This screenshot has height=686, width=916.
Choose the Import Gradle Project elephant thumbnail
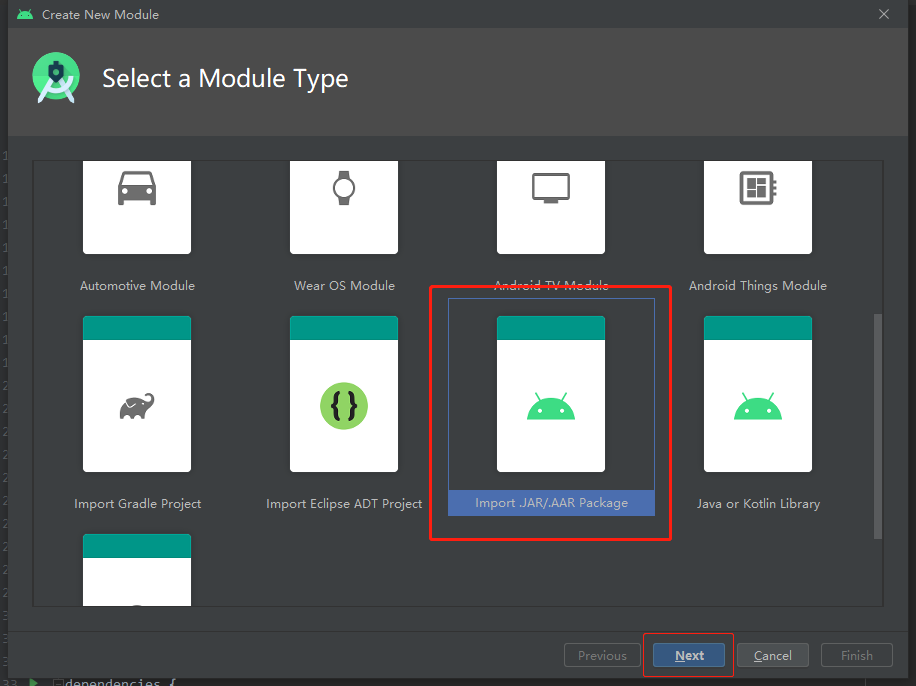(137, 394)
